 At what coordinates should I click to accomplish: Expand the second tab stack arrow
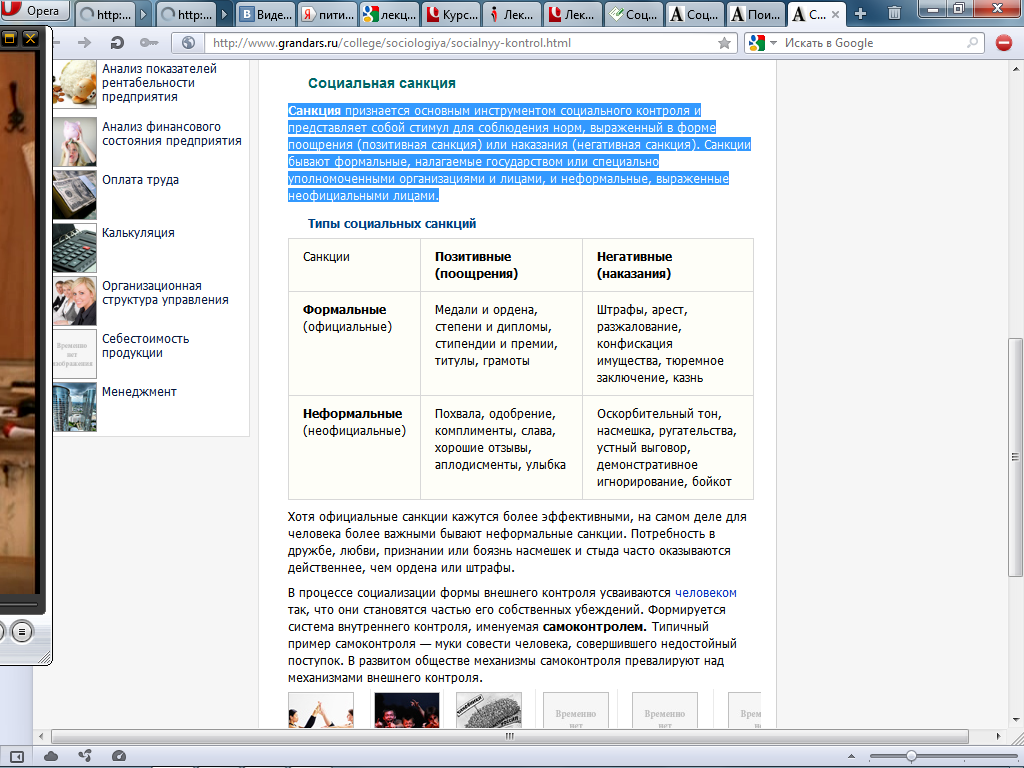[x=224, y=14]
